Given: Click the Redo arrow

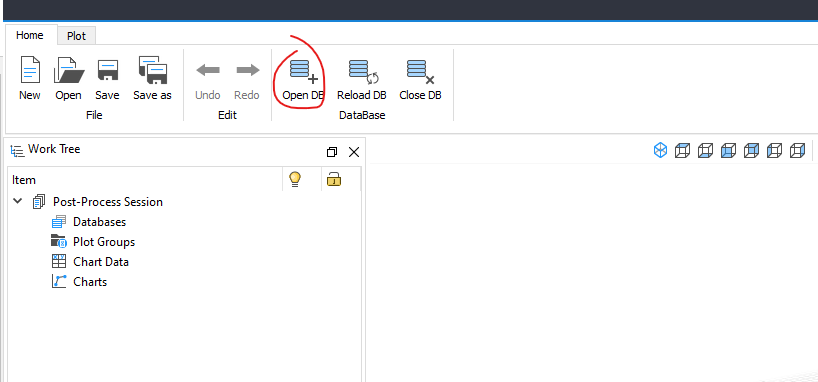Looking at the screenshot, I should [247, 70].
